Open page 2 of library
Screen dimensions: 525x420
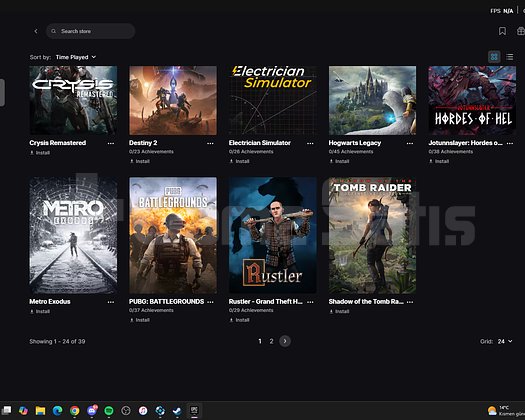click(272, 341)
